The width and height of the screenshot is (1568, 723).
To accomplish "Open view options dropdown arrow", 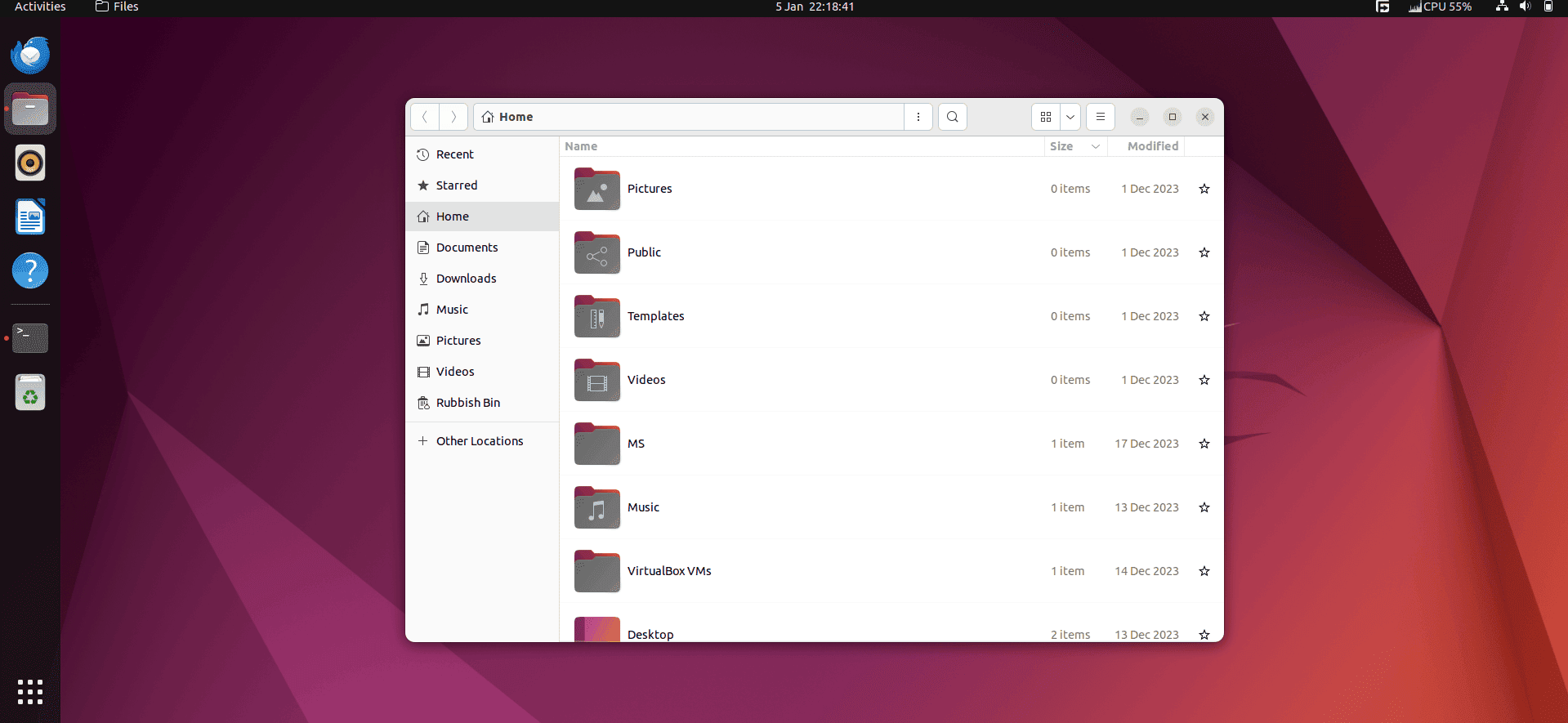I will click(x=1070, y=117).
